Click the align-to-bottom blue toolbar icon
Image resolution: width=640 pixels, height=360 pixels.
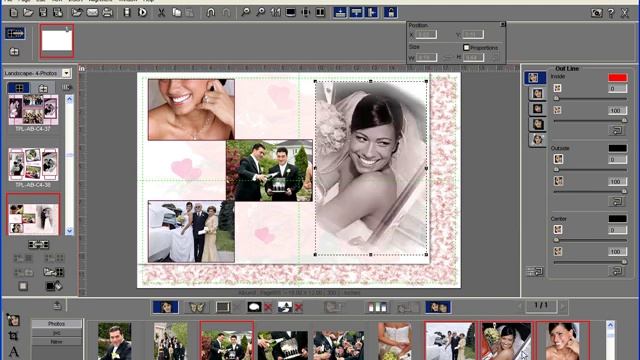click(x=340, y=13)
